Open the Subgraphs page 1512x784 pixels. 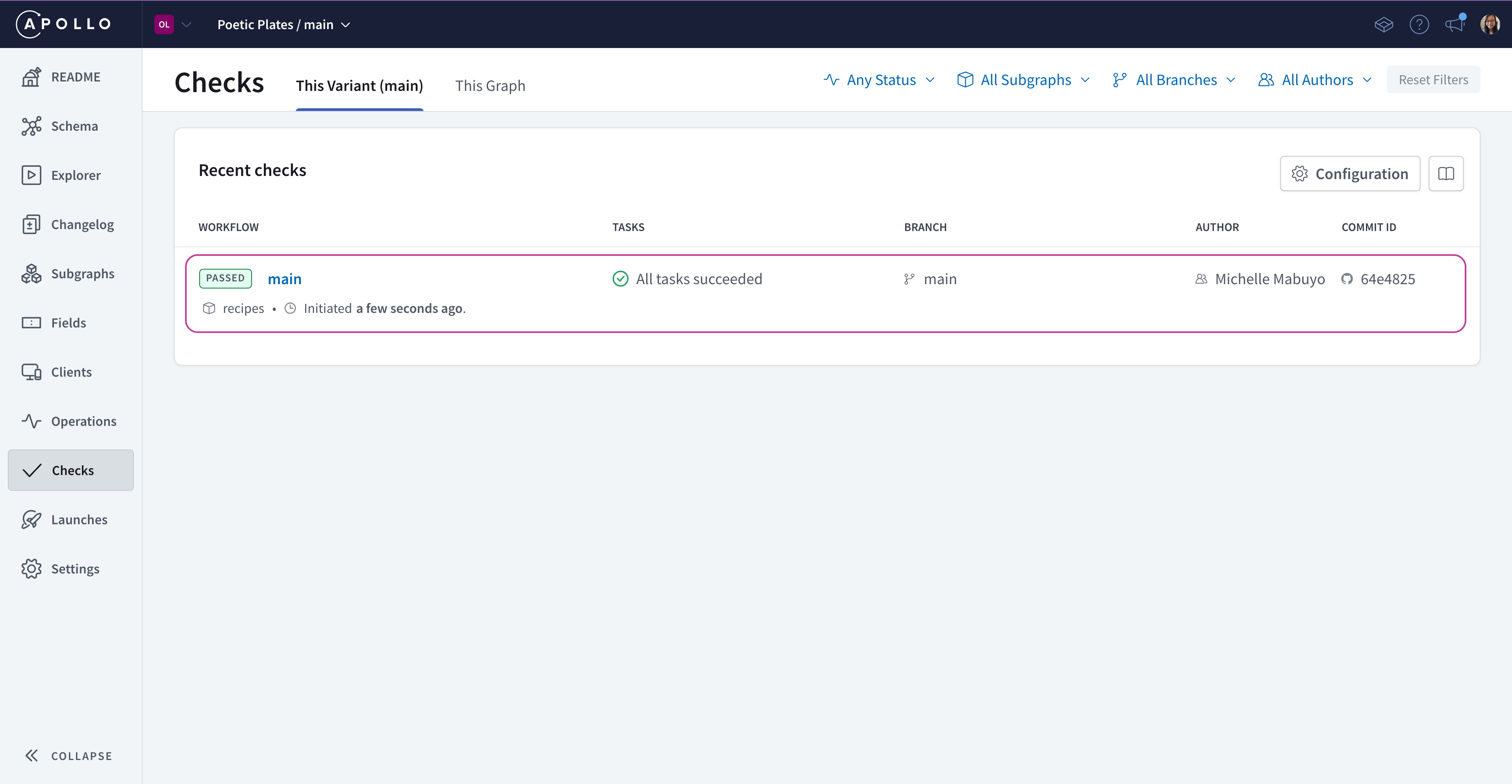click(82, 274)
